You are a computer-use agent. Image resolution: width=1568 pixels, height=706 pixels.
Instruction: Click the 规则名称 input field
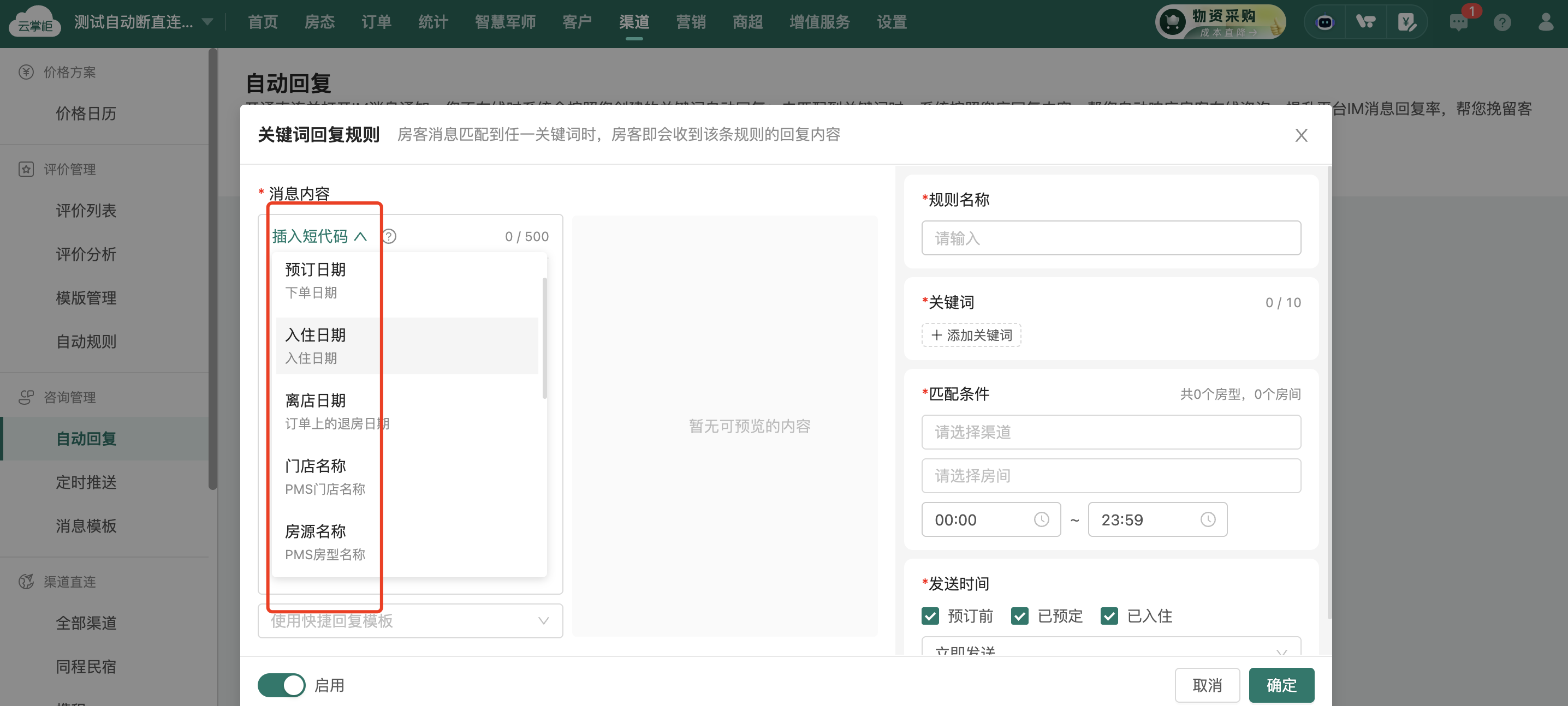(1110, 238)
